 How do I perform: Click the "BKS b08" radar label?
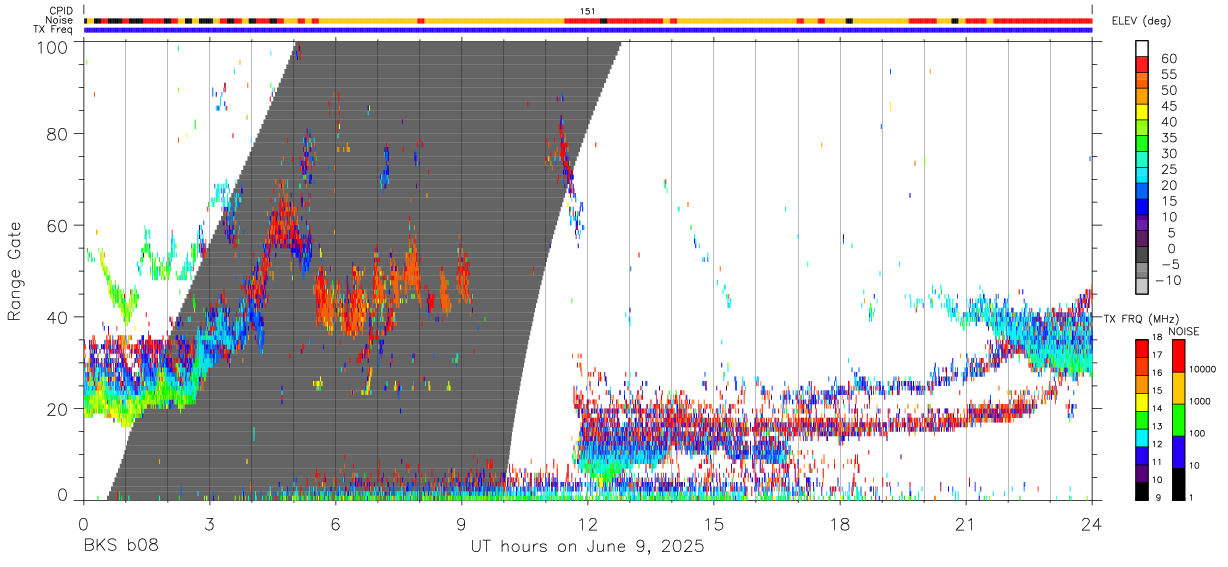121,547
